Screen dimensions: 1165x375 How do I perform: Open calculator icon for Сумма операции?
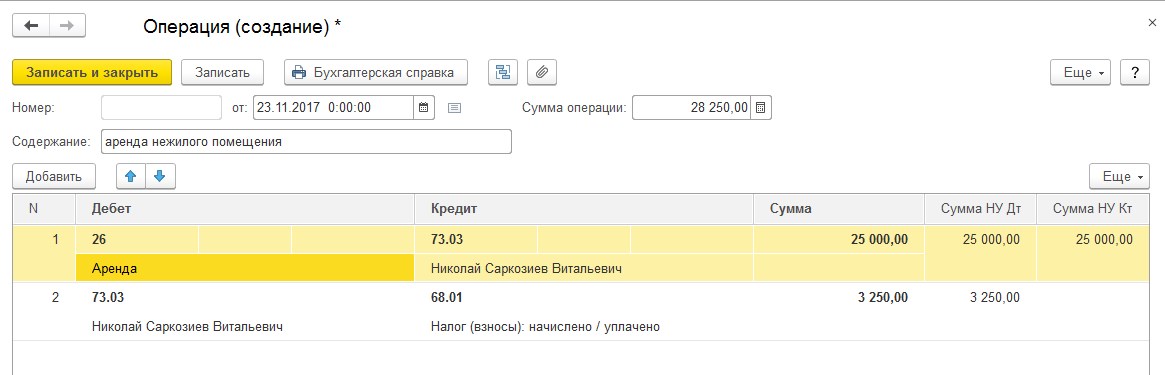[x=761, y=108]
